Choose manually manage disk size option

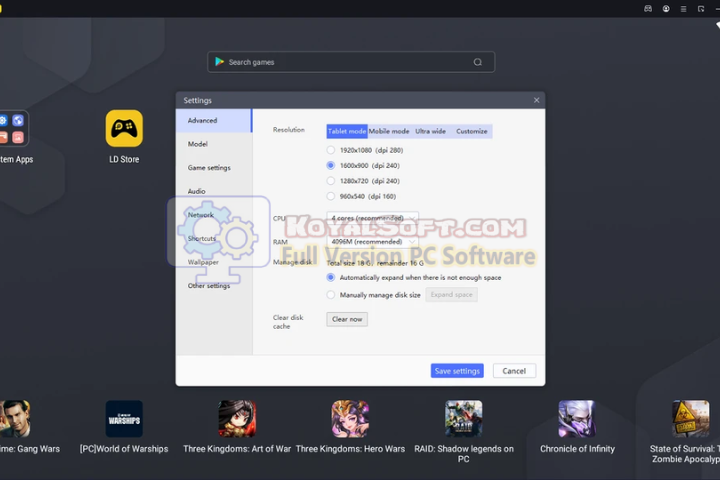pyautogui.click(x=331, y=295)
